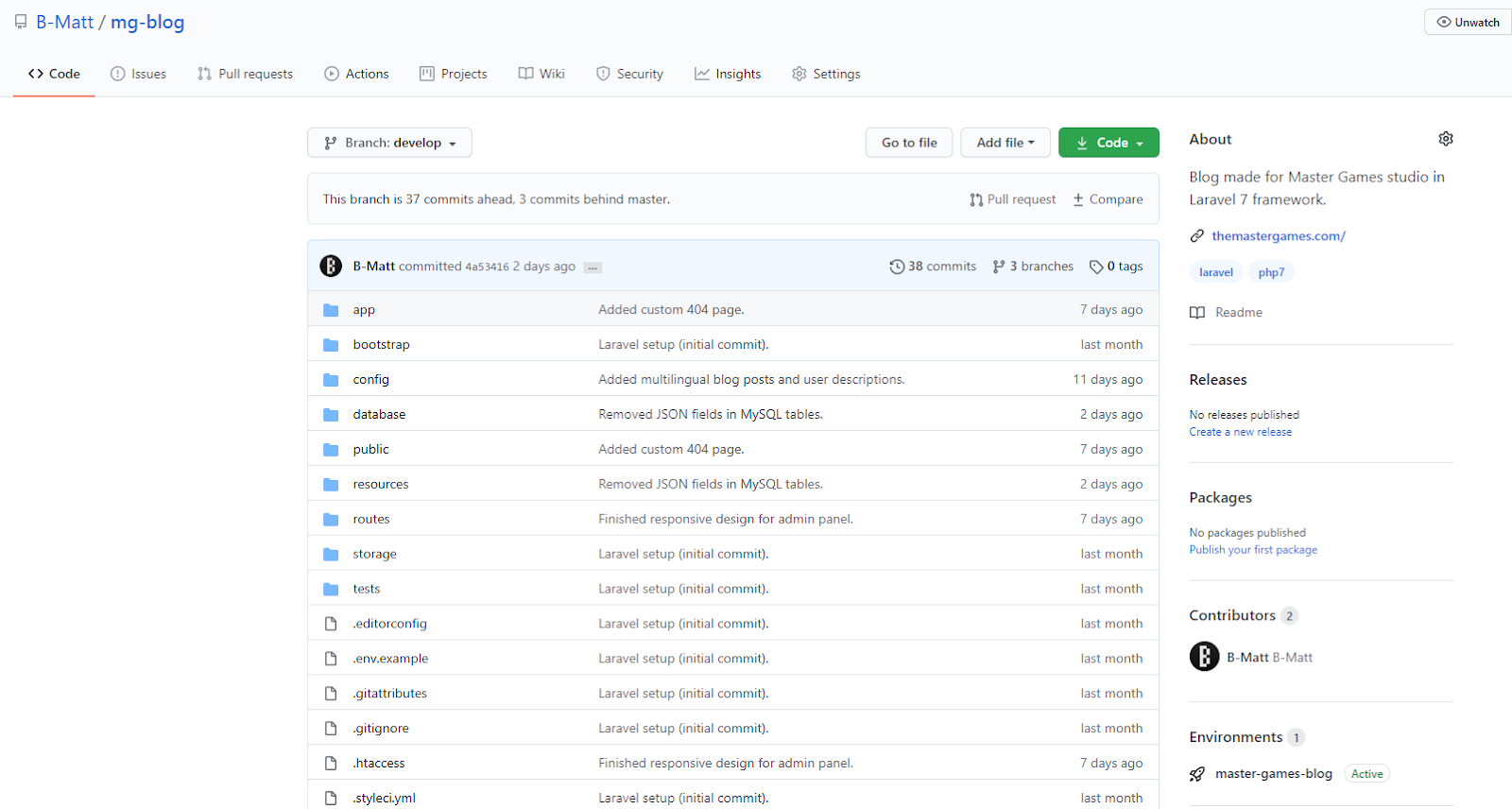The width and height of the screenshot is (1512, 809).
Task: Click the routes folder icon
Action: (331, 520)
